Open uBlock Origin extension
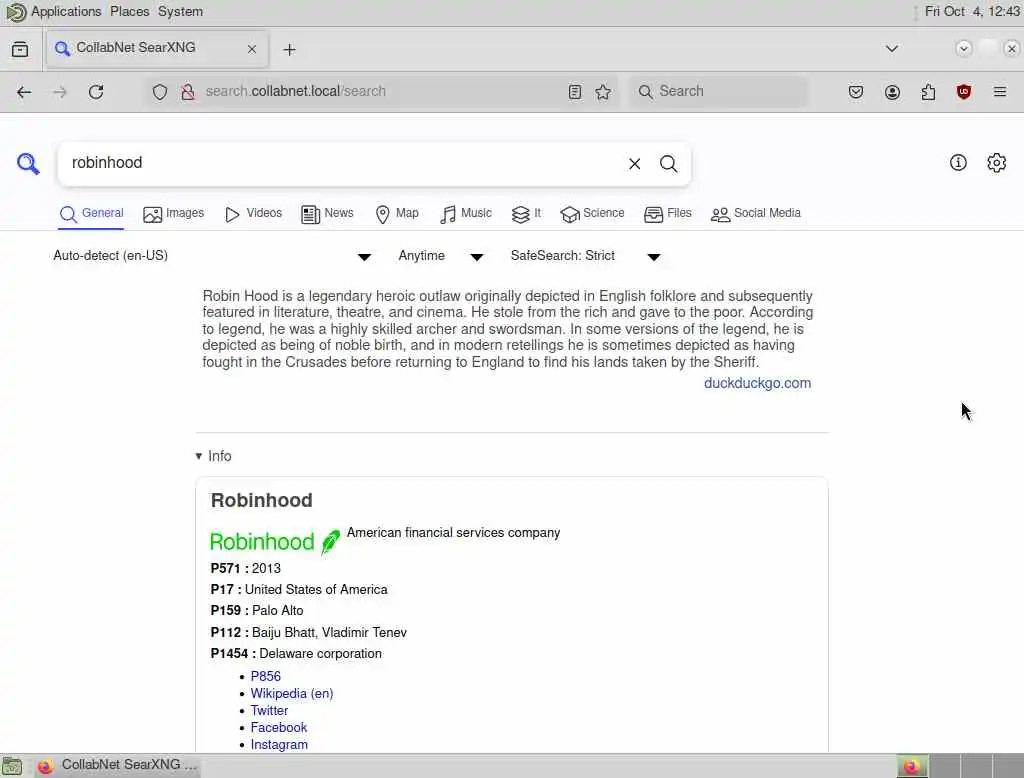 [964, 92]
